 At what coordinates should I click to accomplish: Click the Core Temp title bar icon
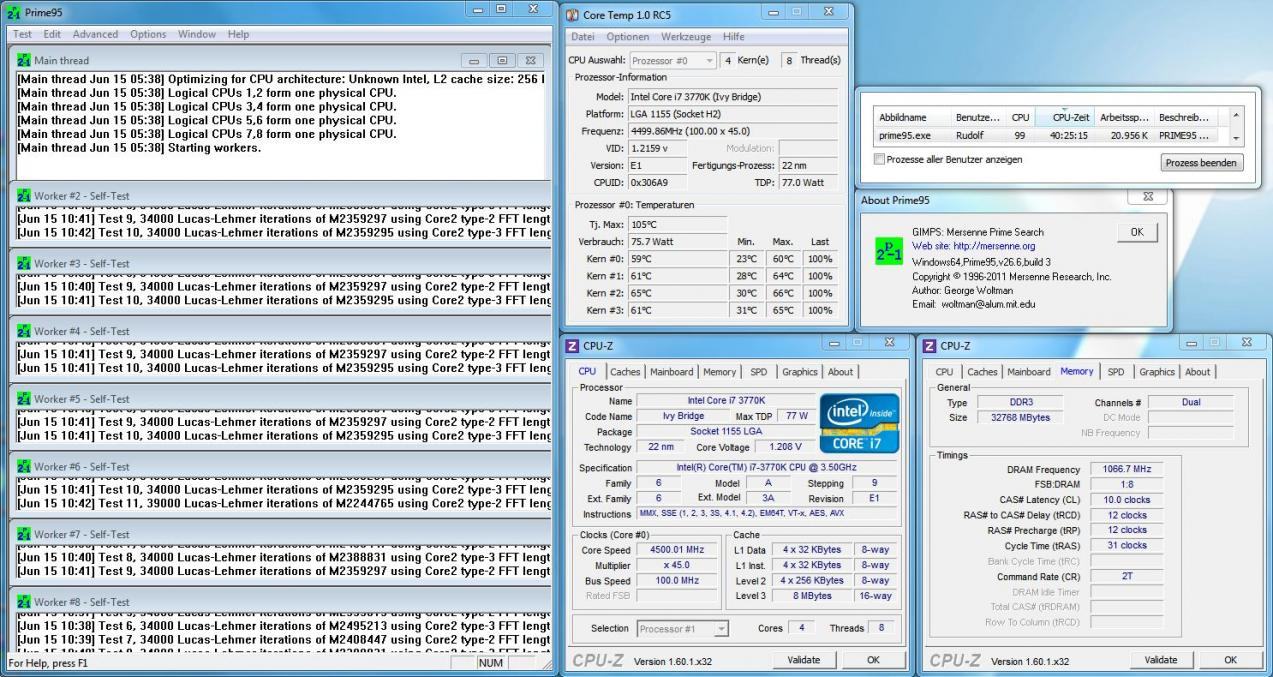[574, 14]
